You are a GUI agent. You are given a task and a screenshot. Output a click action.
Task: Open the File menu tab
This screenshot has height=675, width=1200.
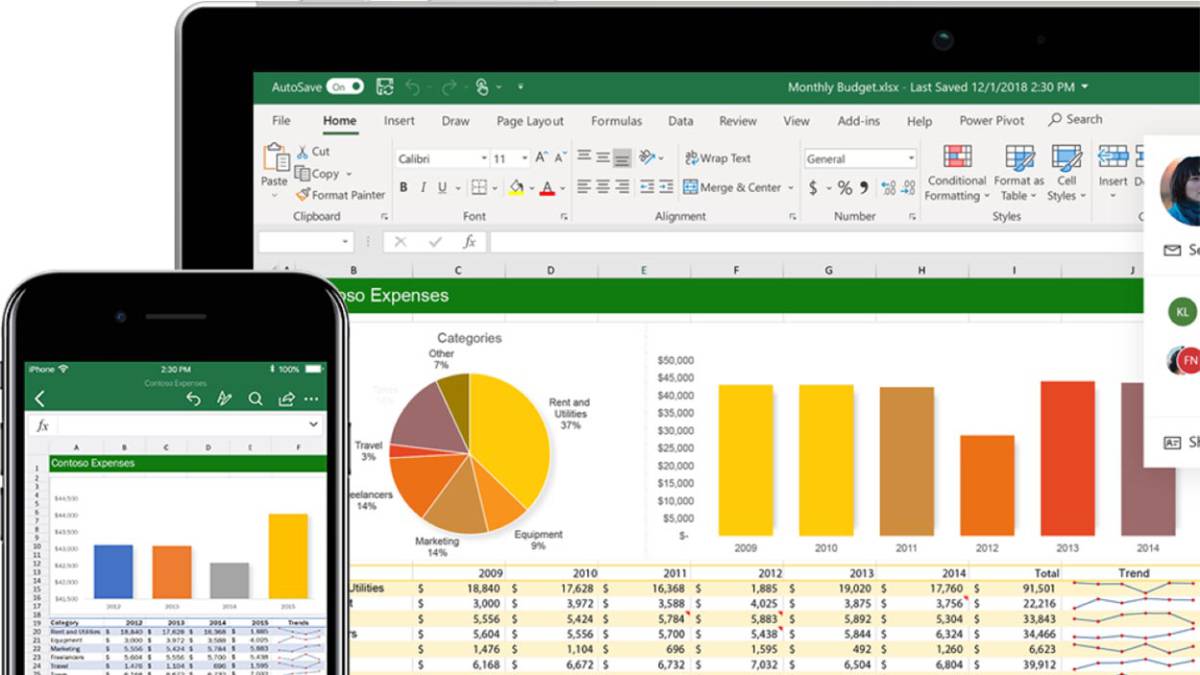pos(281,121)
